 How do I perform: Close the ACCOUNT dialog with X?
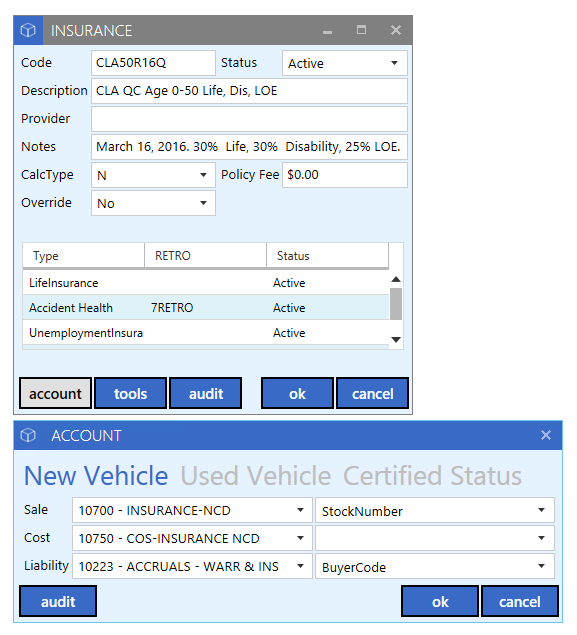point(545,435)
